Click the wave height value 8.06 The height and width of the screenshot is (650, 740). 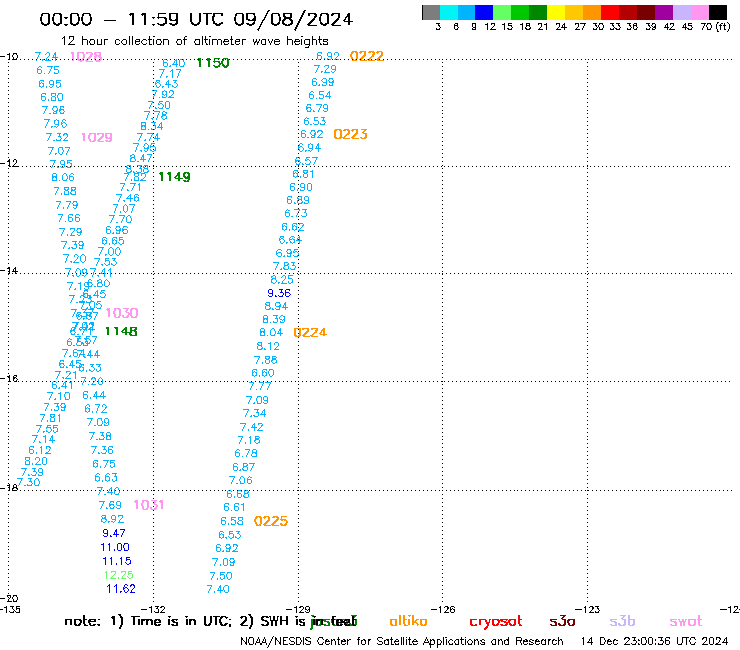pos(63,177)
